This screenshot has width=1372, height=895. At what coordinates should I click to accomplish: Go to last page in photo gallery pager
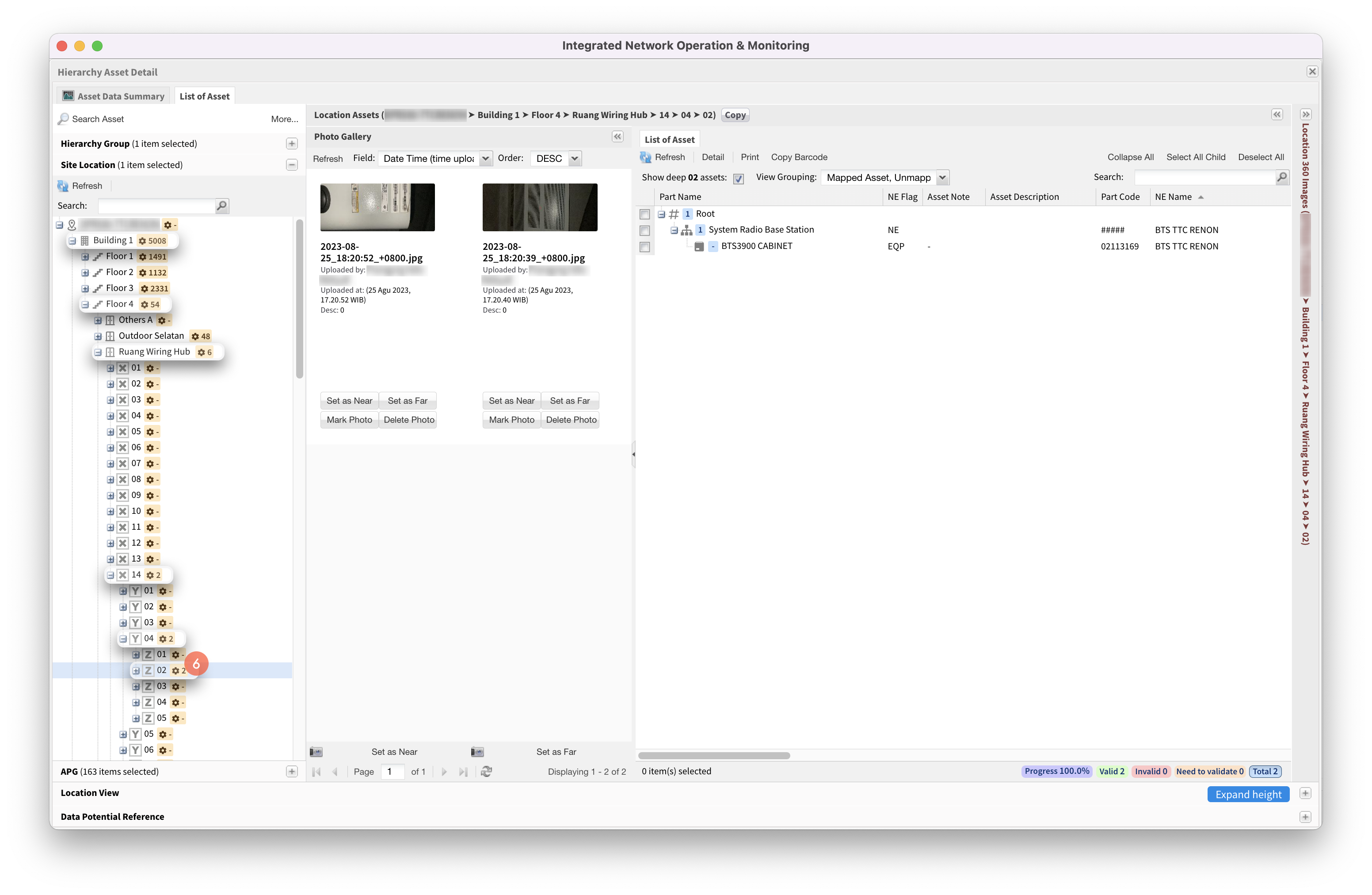click(x=463, y=772)
